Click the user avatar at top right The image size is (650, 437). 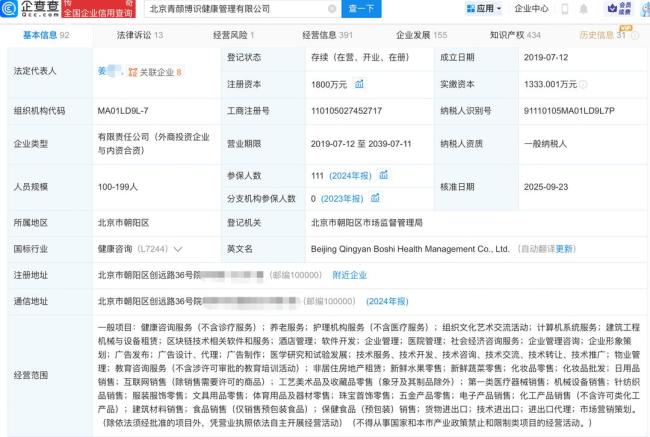coord(646,9)
